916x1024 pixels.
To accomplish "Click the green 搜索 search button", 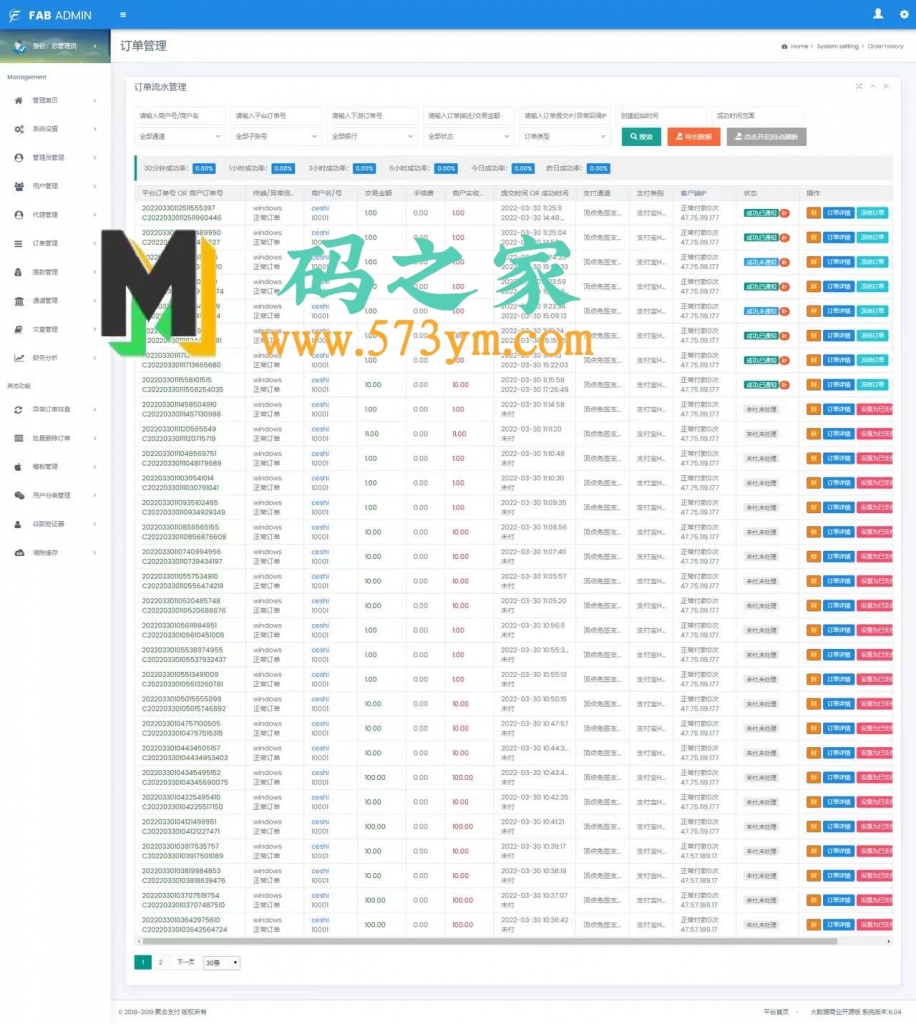I will (641, 136).
